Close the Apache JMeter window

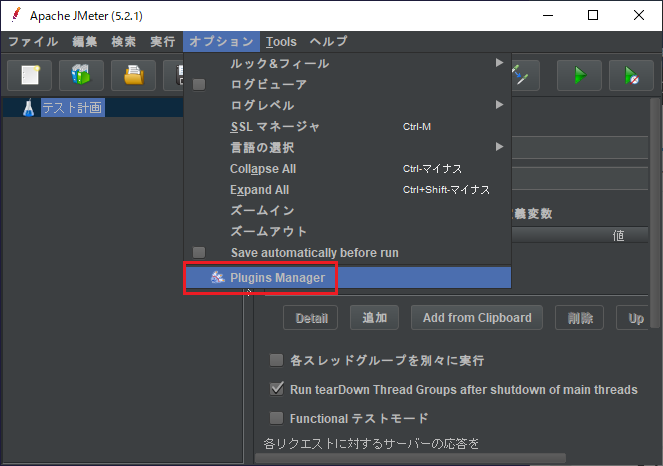tap(639, 16)
